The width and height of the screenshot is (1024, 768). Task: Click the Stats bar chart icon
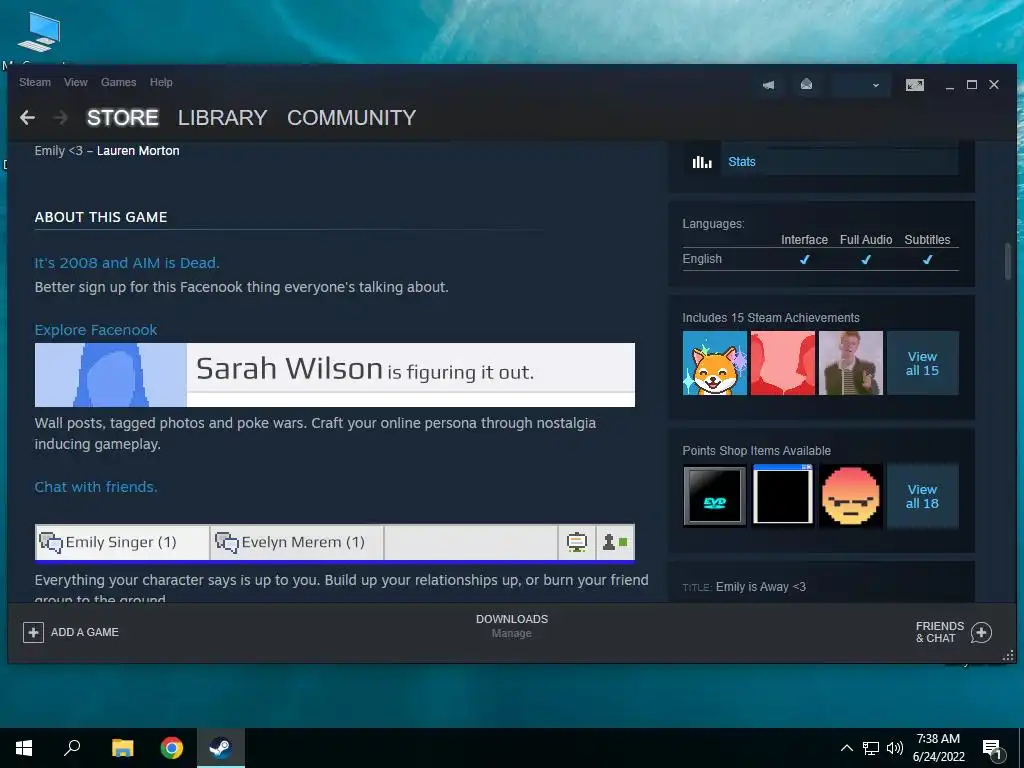pyautogui.click(x=702, y=162)
